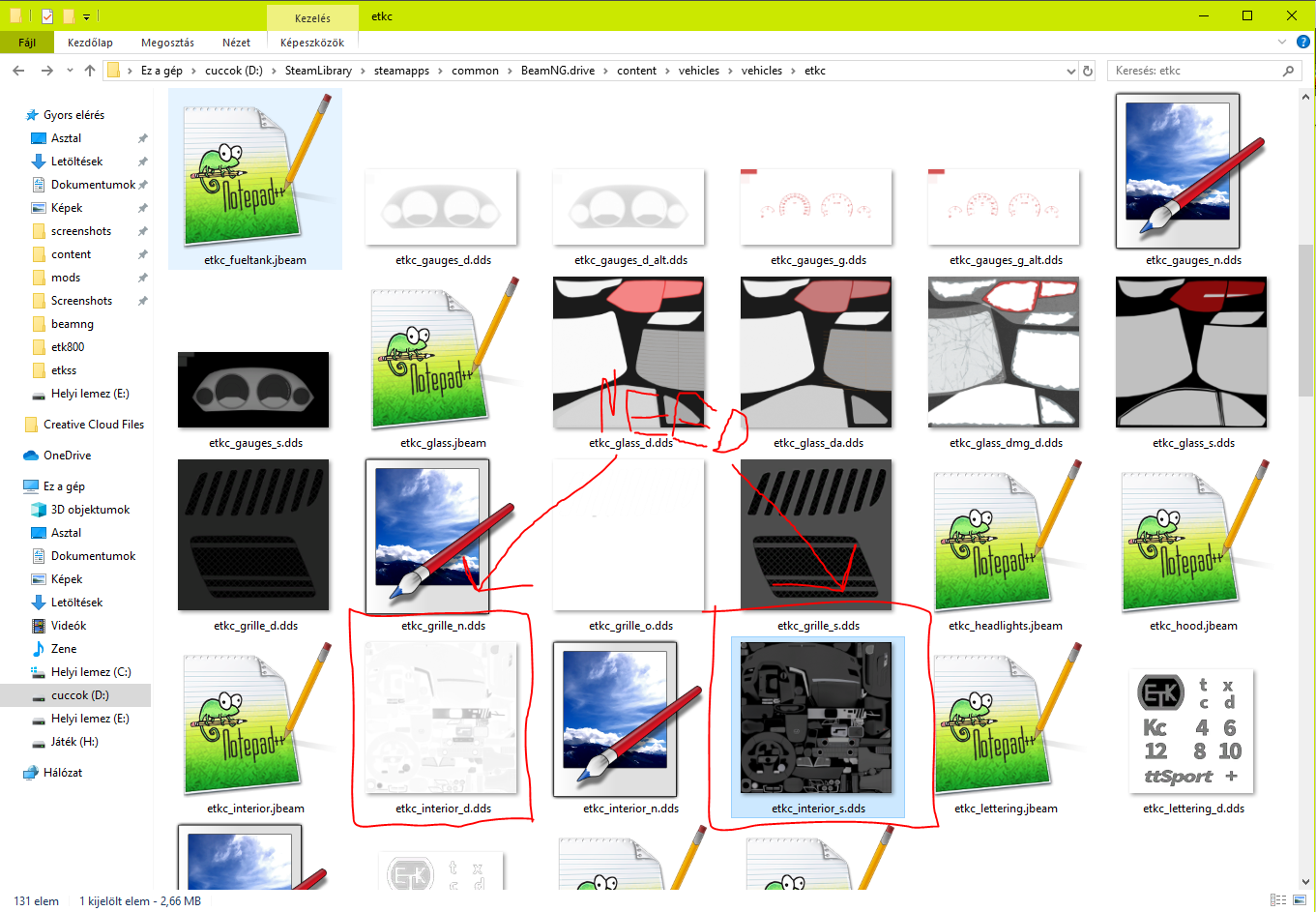Select the etkc_gauges_d.dds thumbnail
This screenshot has height=912, width=1316.
tap(441, 207)
